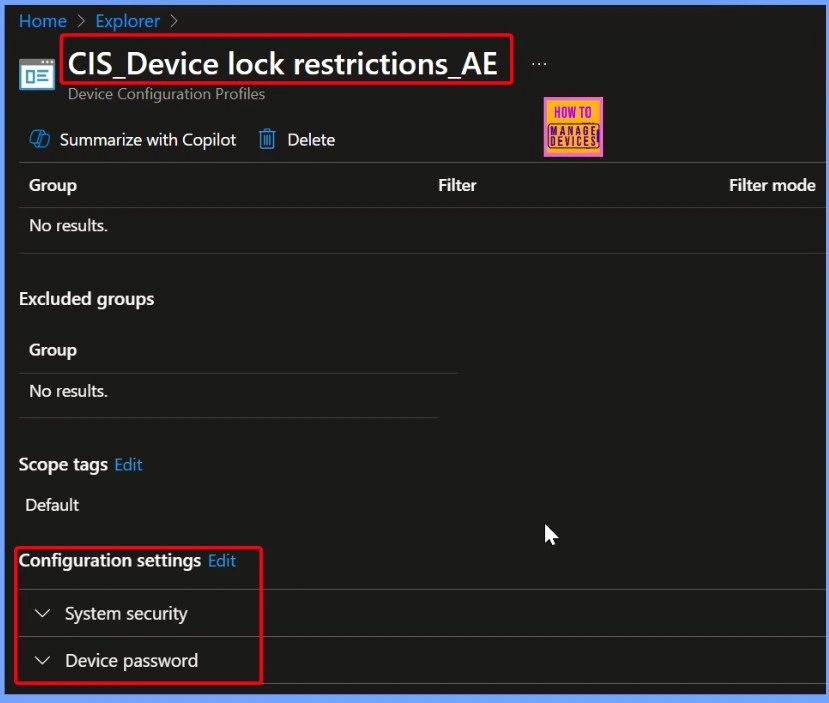Viewport: 829px width, 703px height.
Task: Click the Device Configuration Profiles subtitle
Action: pos(167,94)
